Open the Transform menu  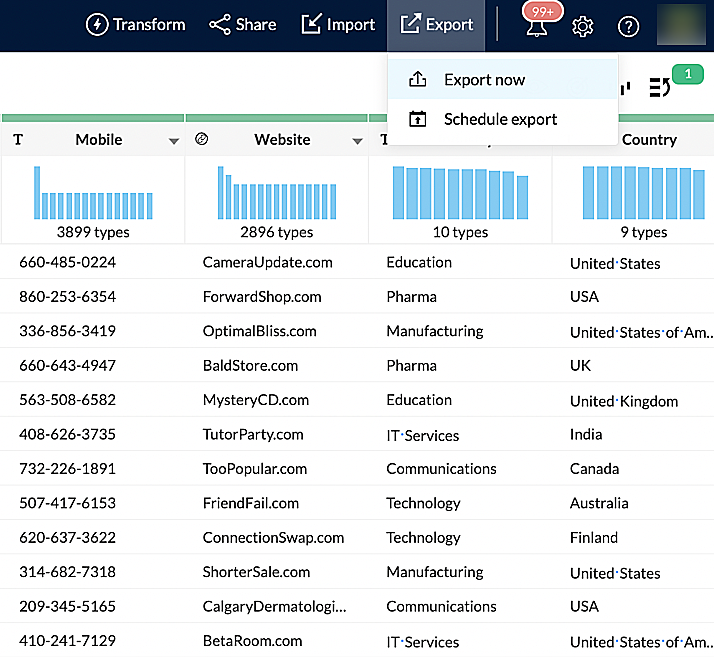coord(136,25)
